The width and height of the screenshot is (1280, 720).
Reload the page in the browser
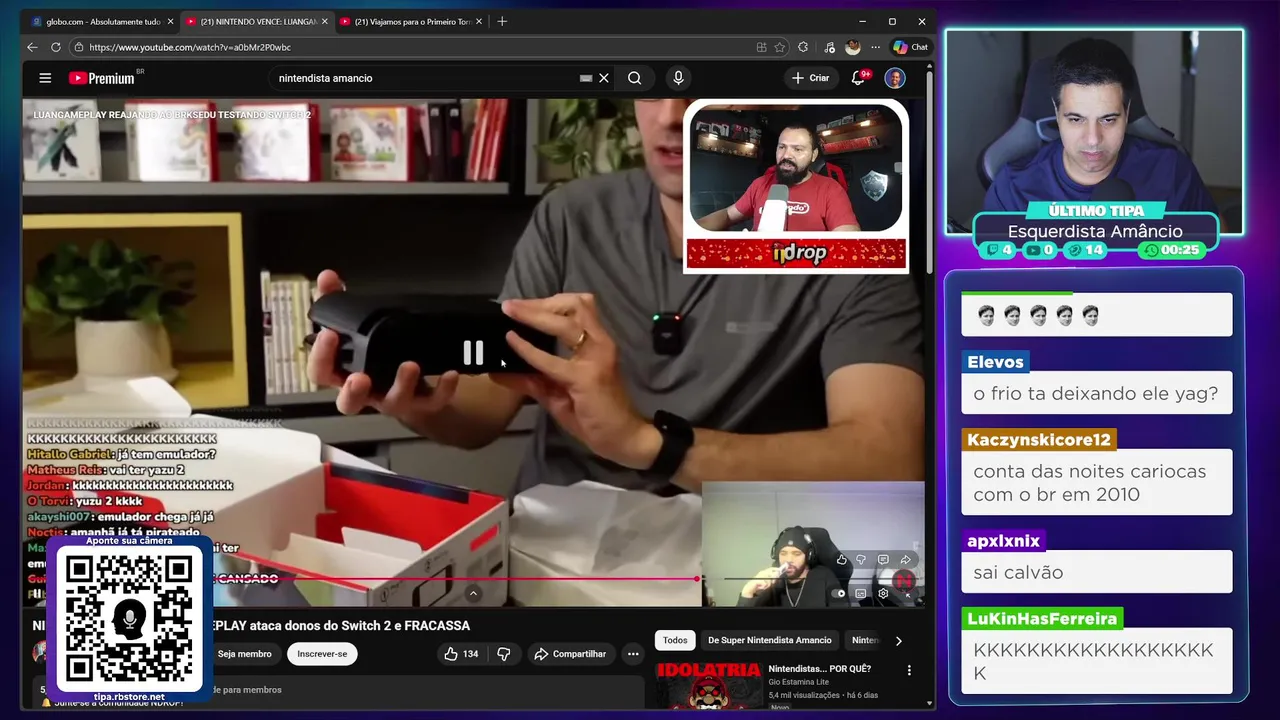(x=56, y=47)
